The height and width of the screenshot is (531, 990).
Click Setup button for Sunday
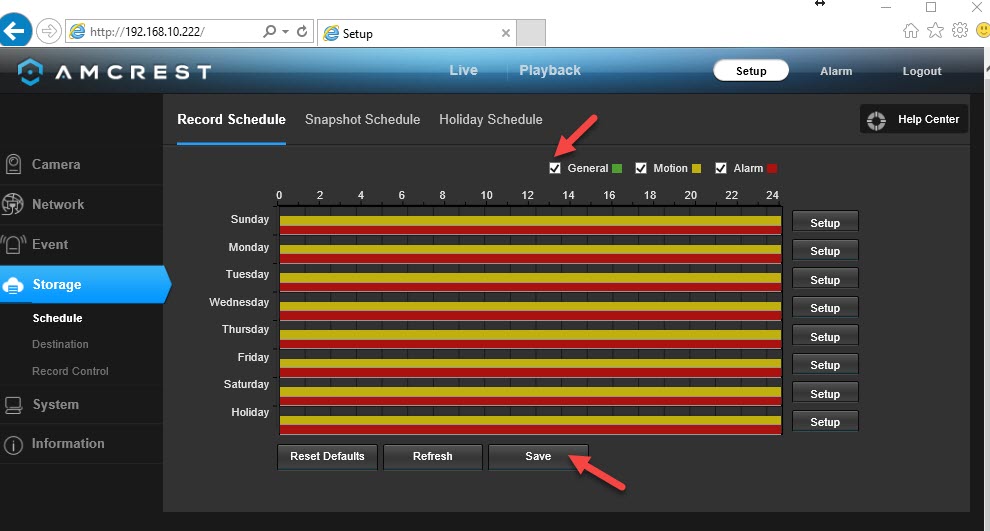pos(825,222)
